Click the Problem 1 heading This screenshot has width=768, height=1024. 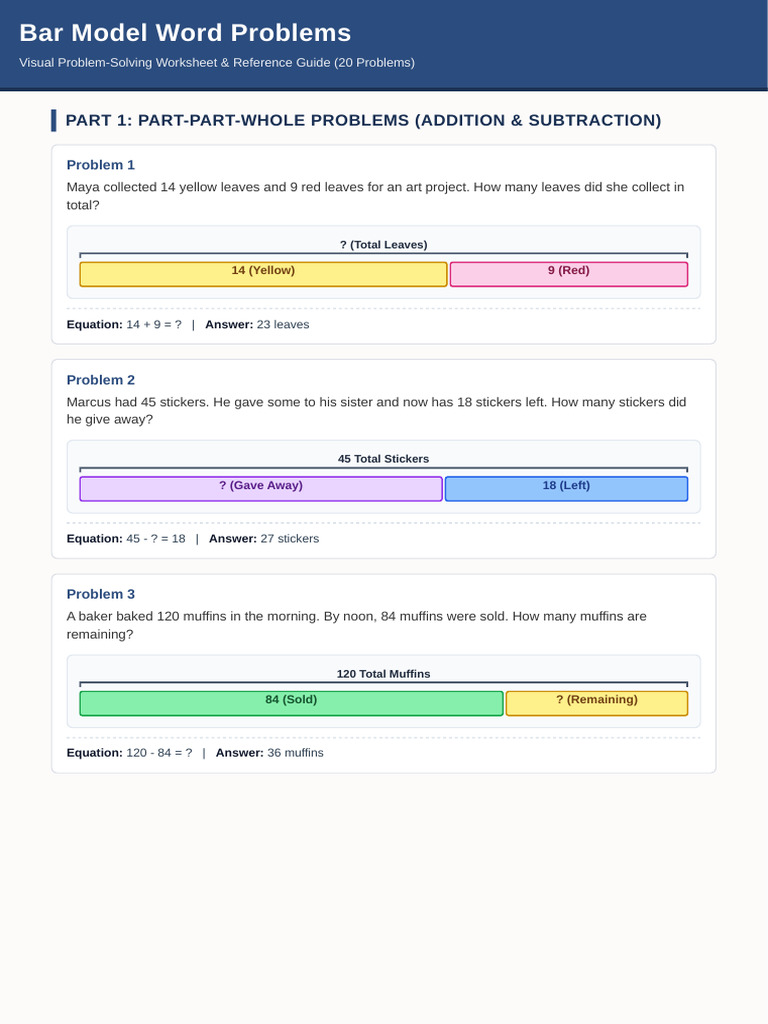[101, 165]
